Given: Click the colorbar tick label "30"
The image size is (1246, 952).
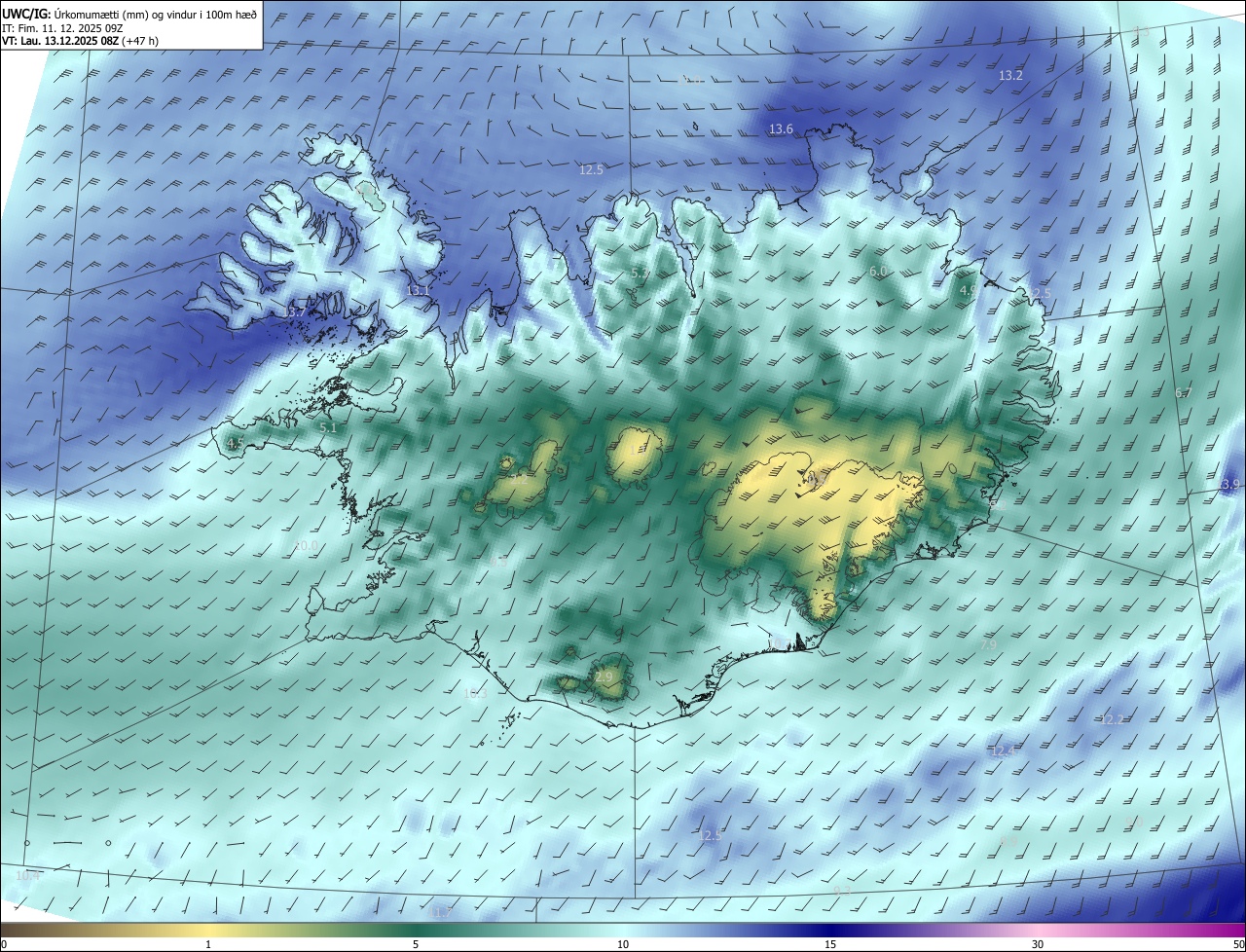Looking at the screenshot, I should pyautogui.click(x=1038, y=944).
